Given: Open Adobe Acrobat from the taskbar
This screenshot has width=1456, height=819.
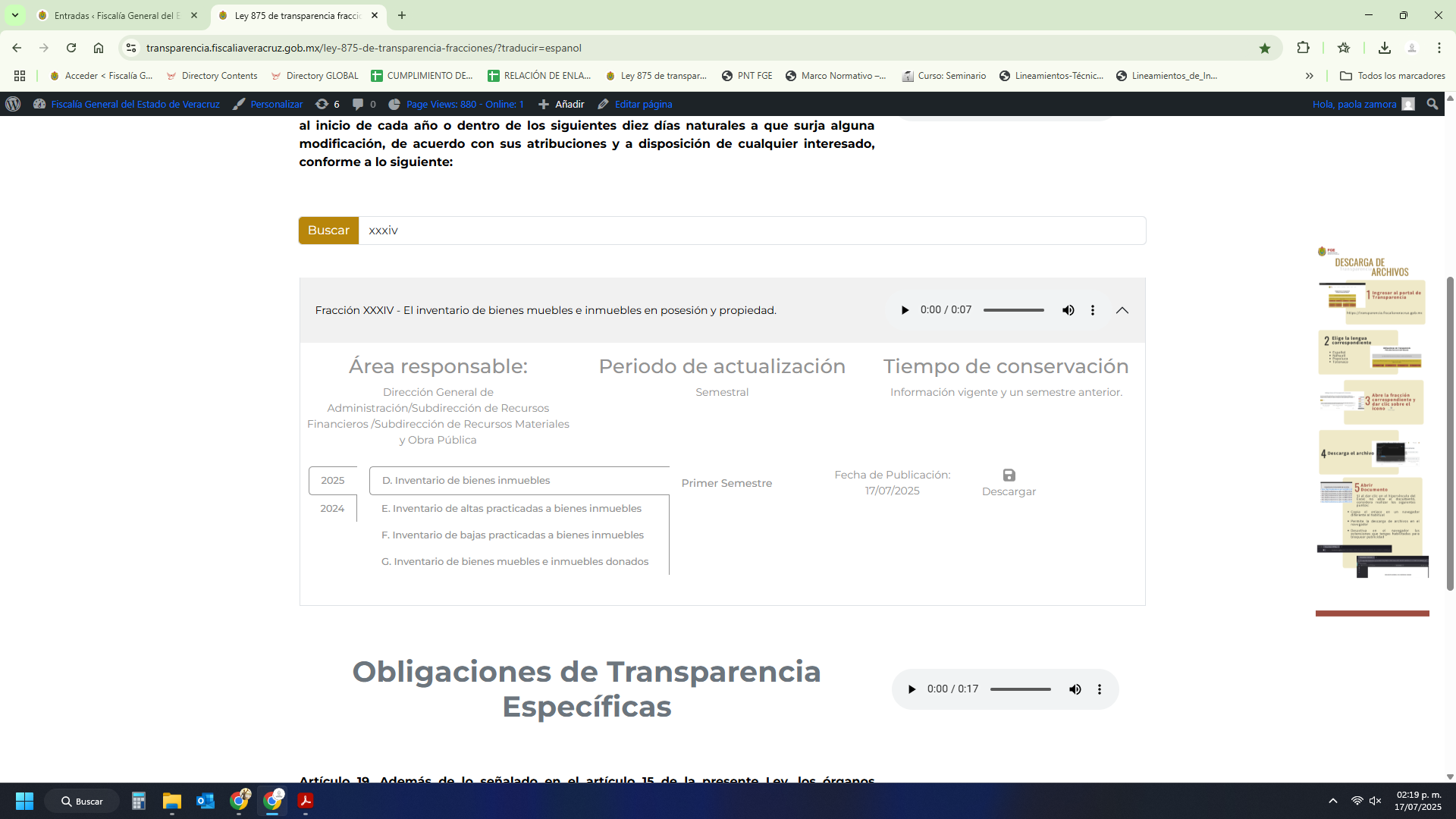Looking at the screenshot, I should 306,801.
